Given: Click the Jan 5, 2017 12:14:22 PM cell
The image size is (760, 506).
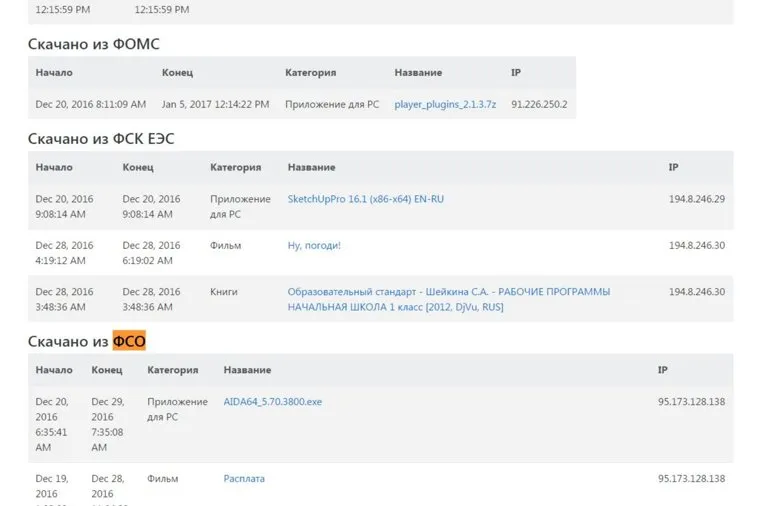Looking at the screenshot, I should (215, 104).
